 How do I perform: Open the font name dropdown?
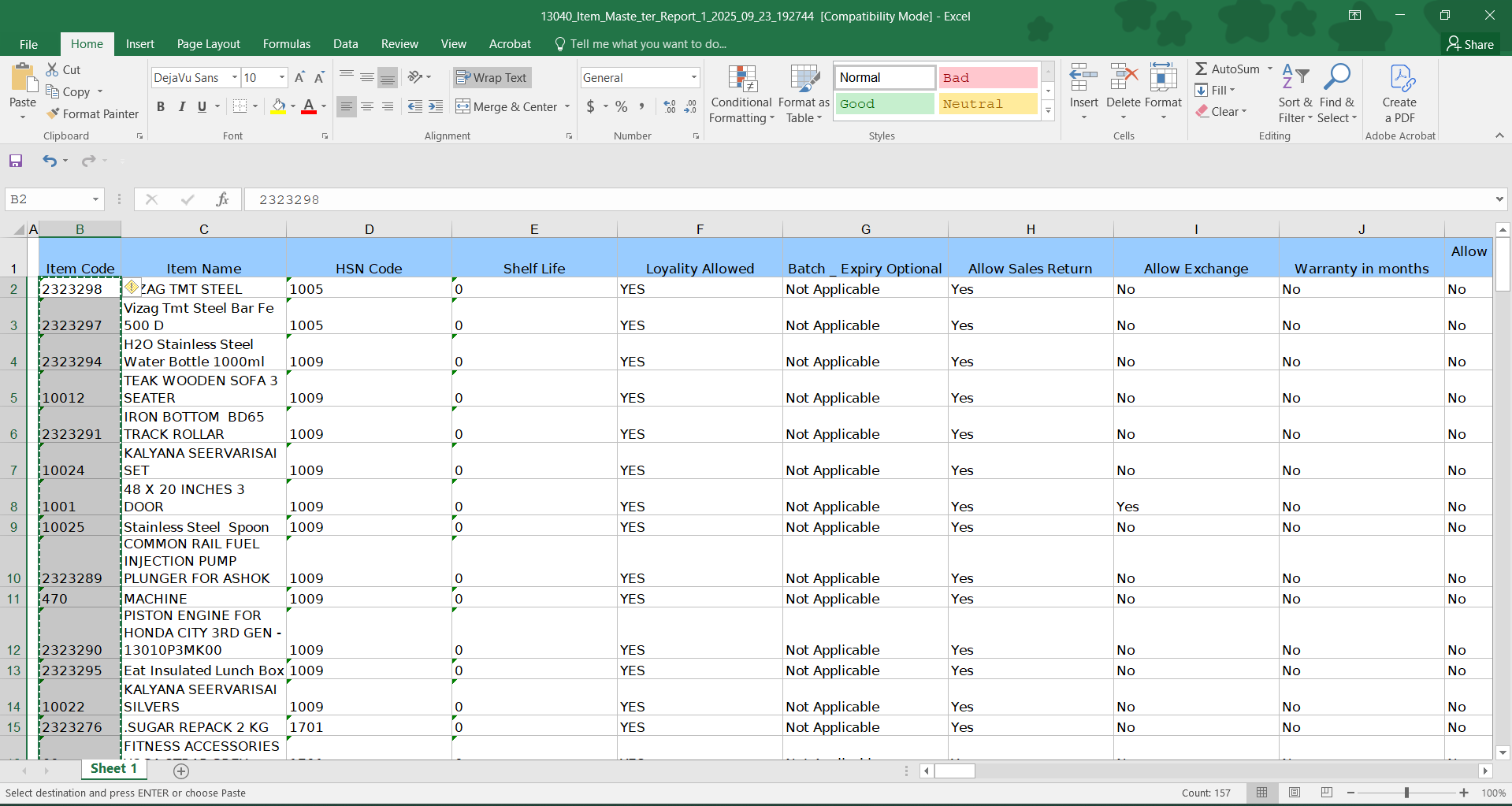(234, 77)
